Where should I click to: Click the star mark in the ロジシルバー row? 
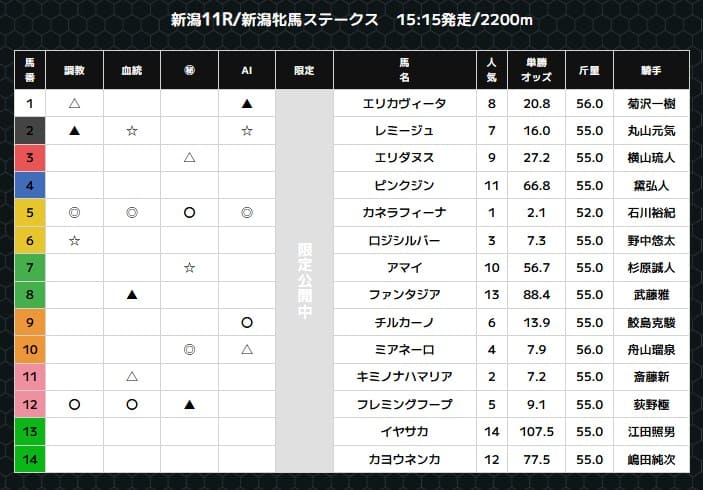point(74,240)
